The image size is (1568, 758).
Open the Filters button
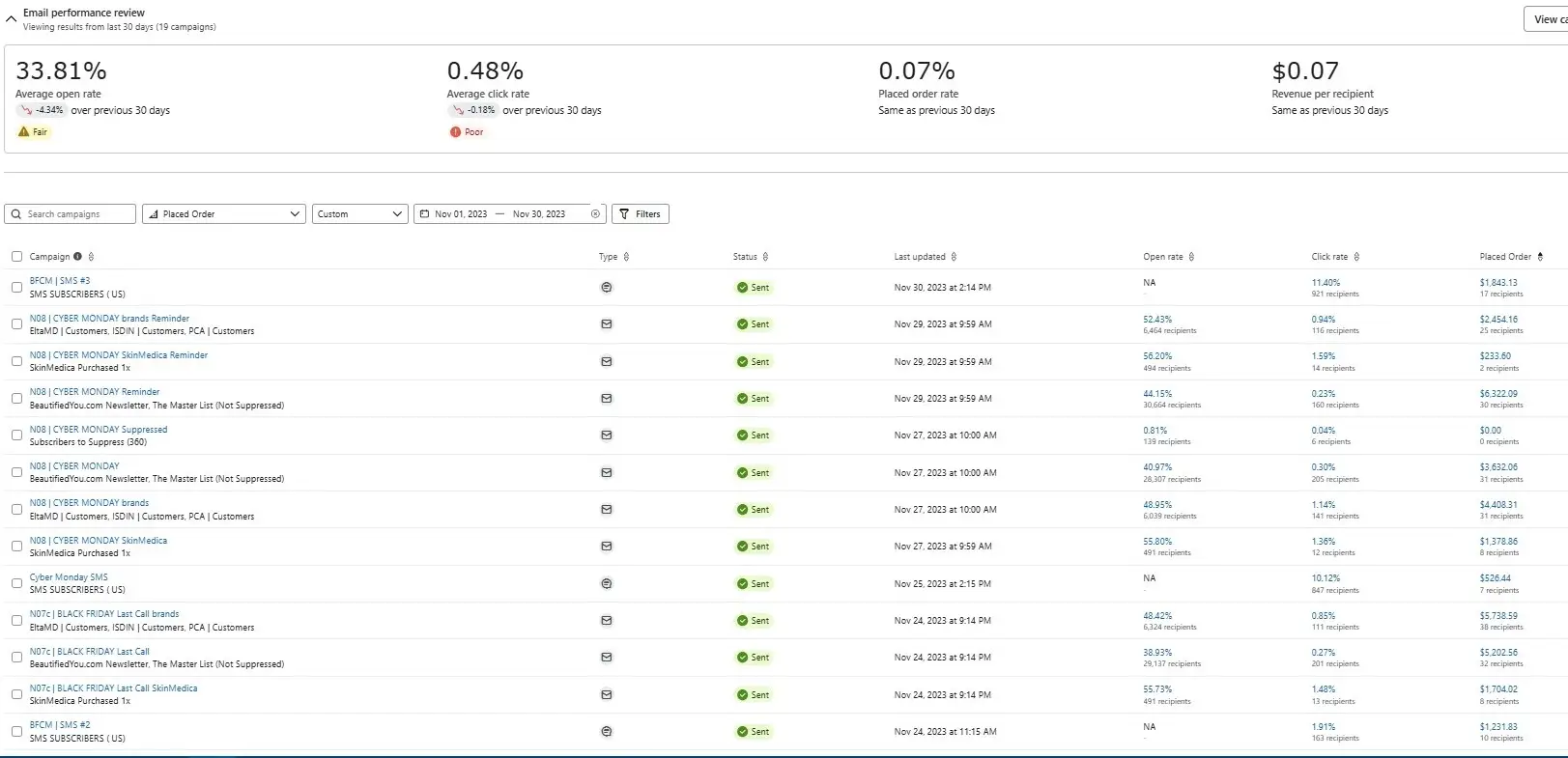(x=641, y=214)
